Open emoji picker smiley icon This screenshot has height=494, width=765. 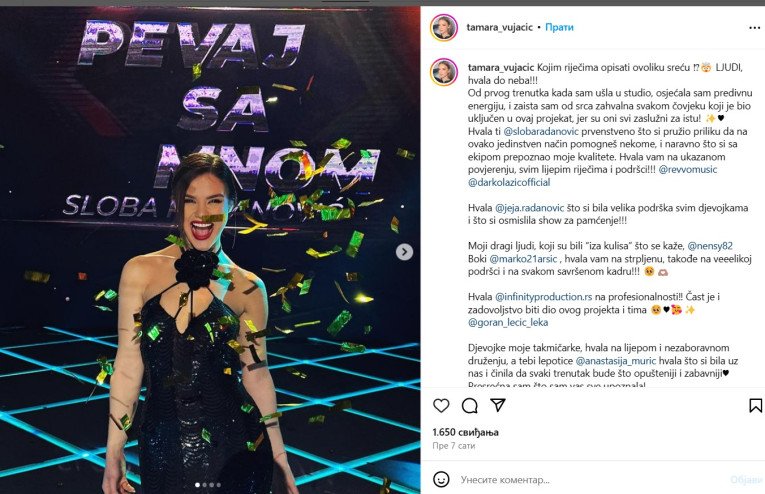(x=441, y=479)
